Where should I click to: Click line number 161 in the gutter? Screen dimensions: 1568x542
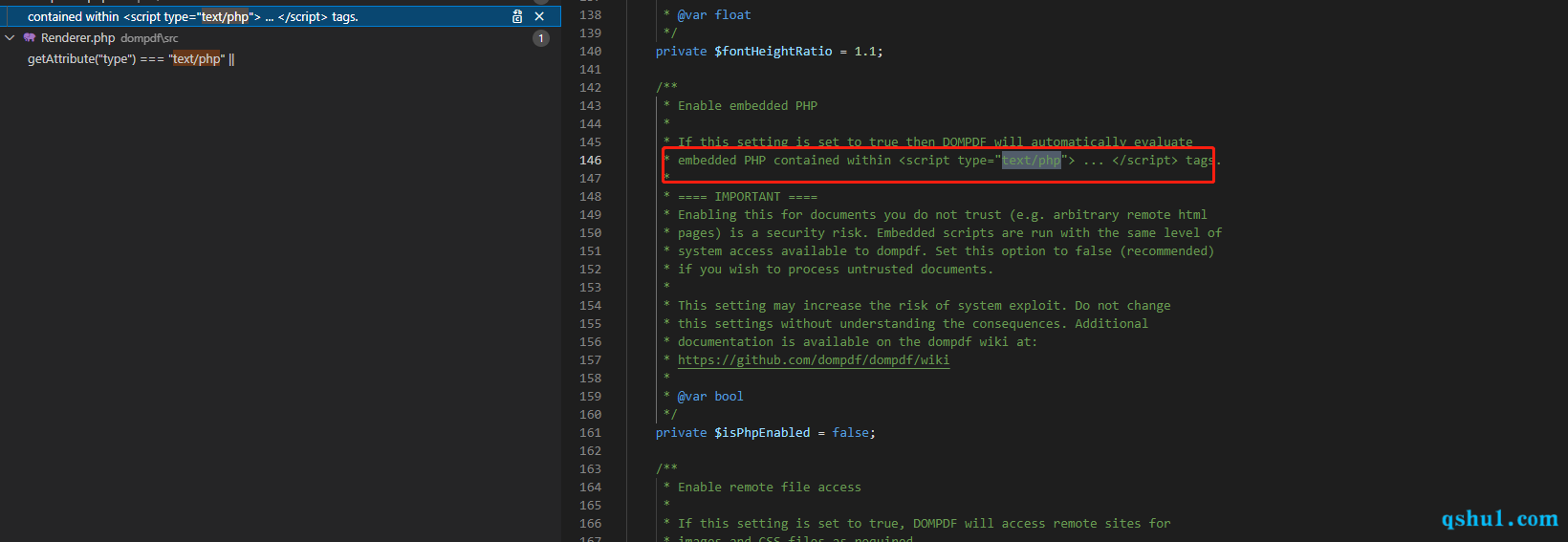(590, 433)
